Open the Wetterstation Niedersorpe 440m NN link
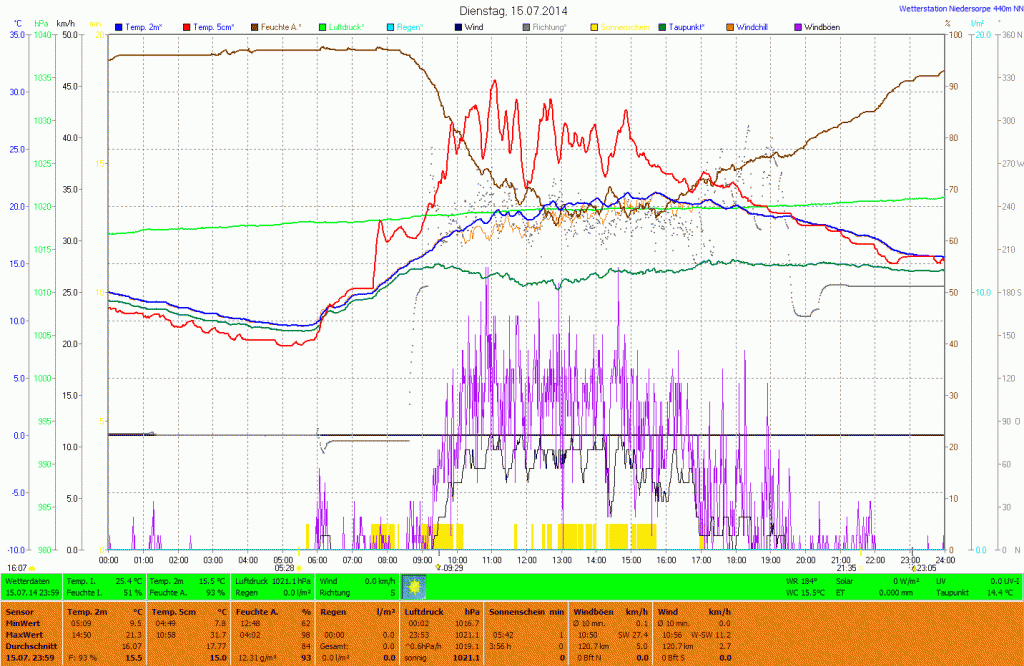This screenshot has height=666, width=1024. (959, 9)
